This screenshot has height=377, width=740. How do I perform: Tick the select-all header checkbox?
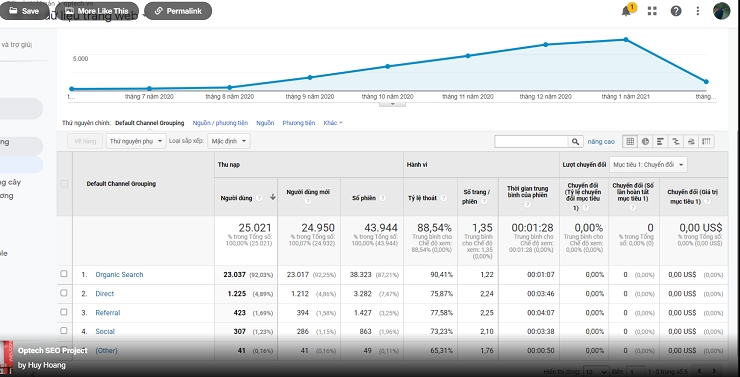pyautogui.click(x=64, y=184)
